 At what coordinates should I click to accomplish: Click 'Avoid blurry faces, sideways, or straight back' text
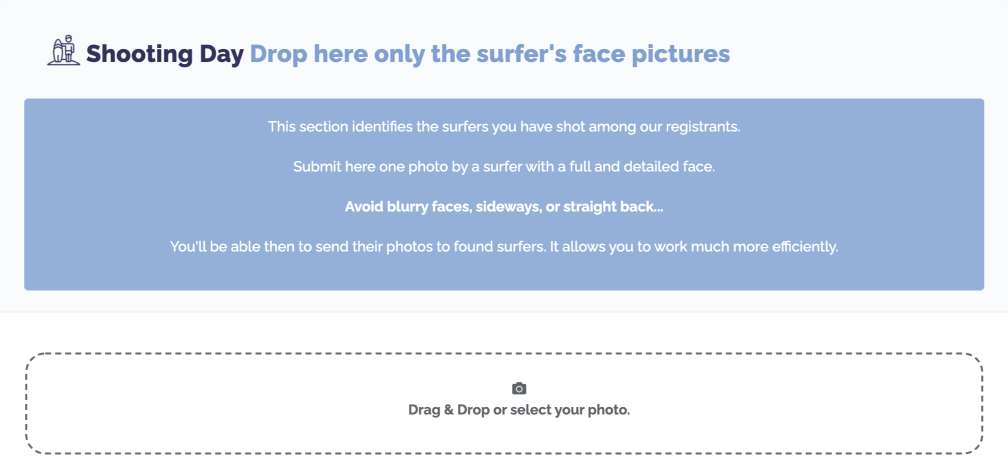(x=504, y=207)
